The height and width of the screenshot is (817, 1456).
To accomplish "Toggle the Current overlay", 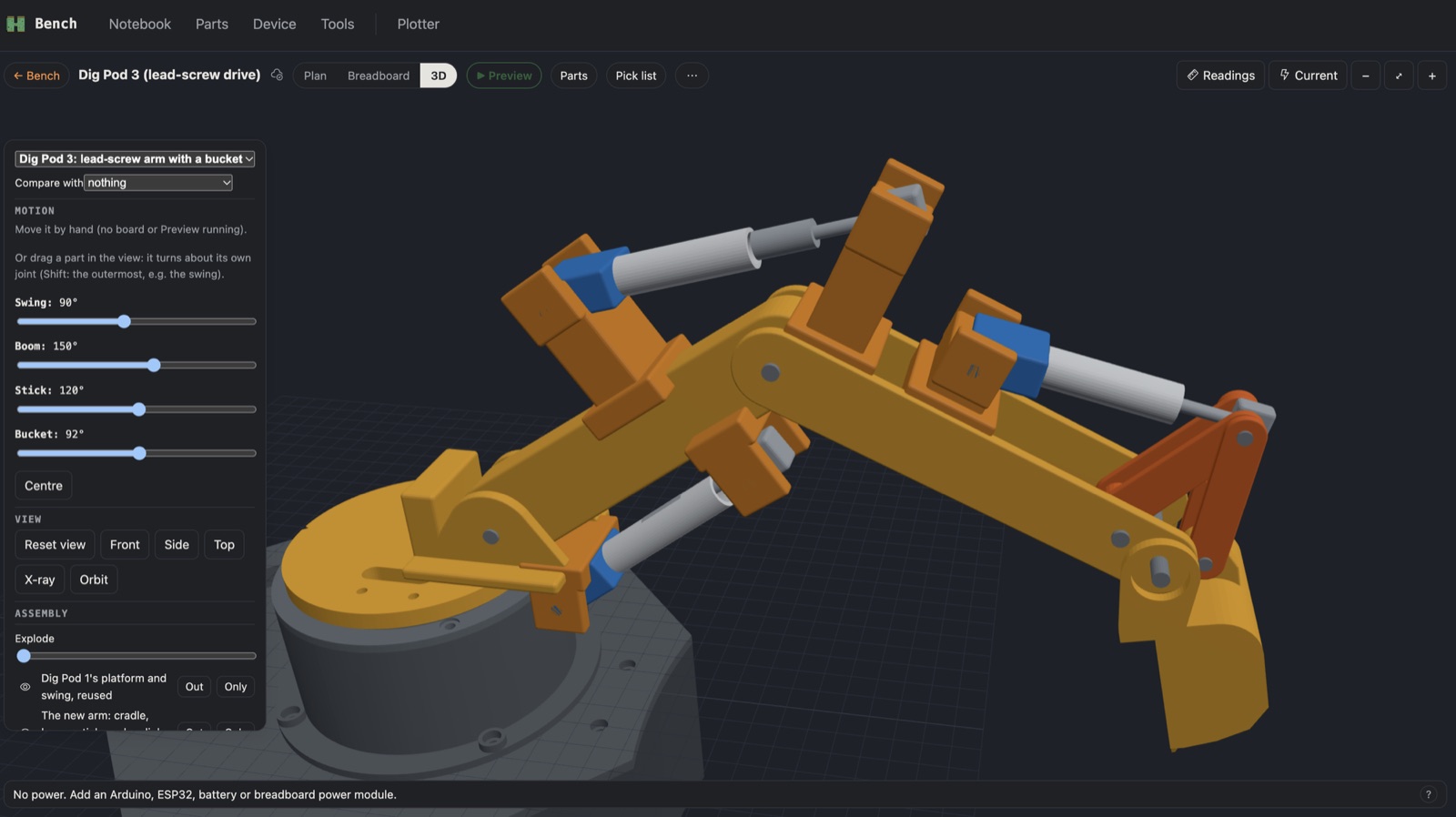I will click(x=1308, y=76).
